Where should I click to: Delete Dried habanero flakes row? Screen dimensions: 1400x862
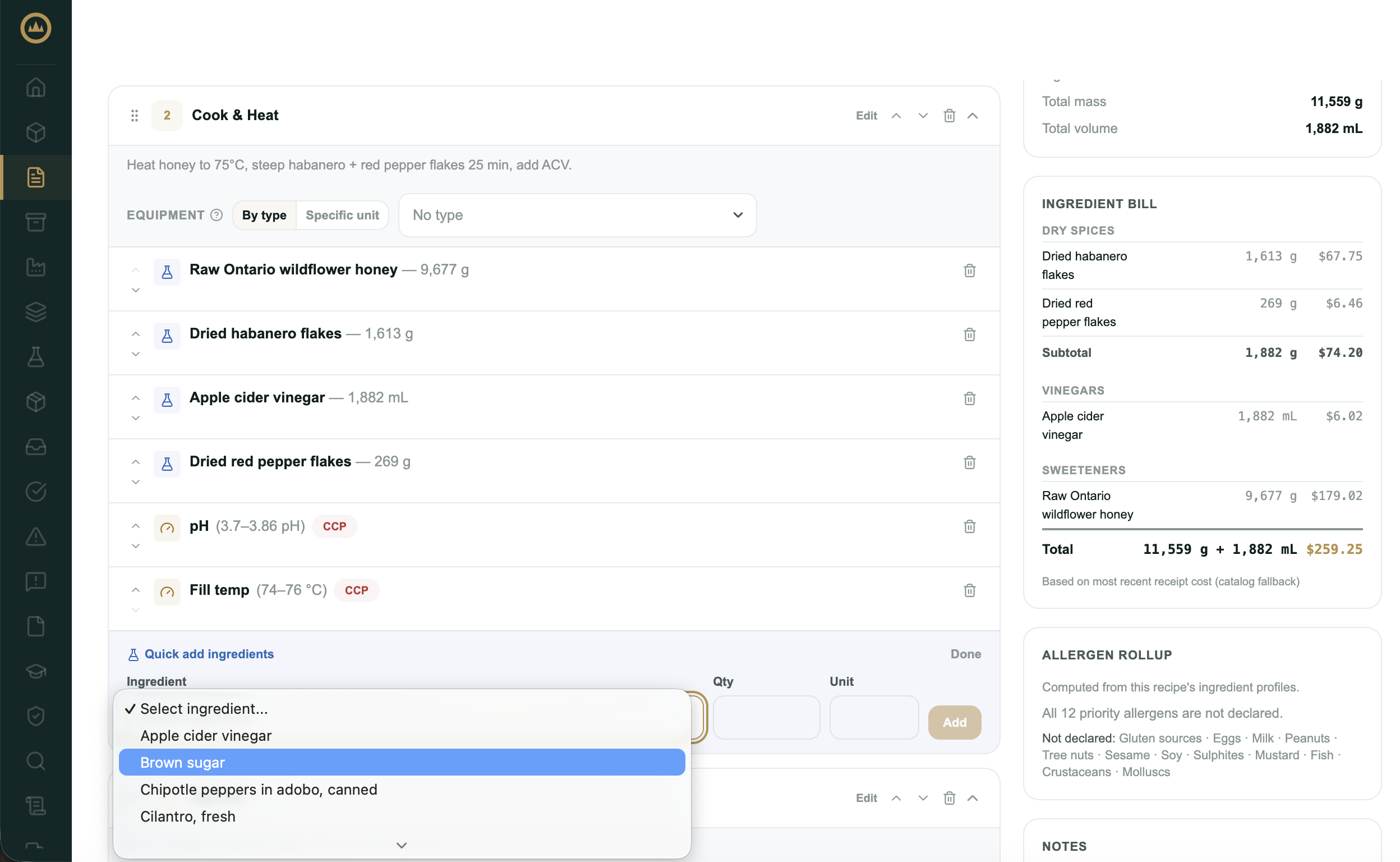[x=970, y=334]
